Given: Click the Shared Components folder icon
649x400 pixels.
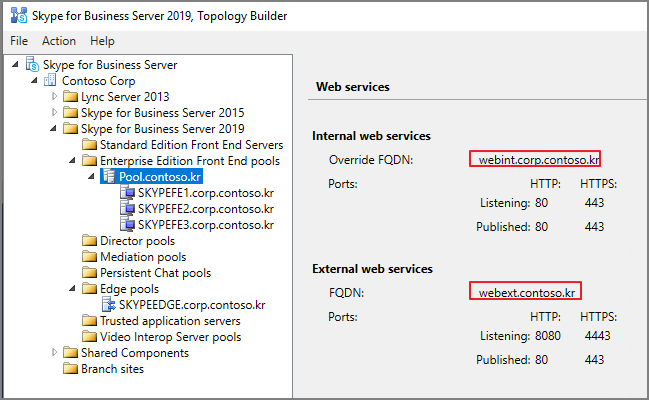Looking at the screenshot, I should click(x=70, y=352).
